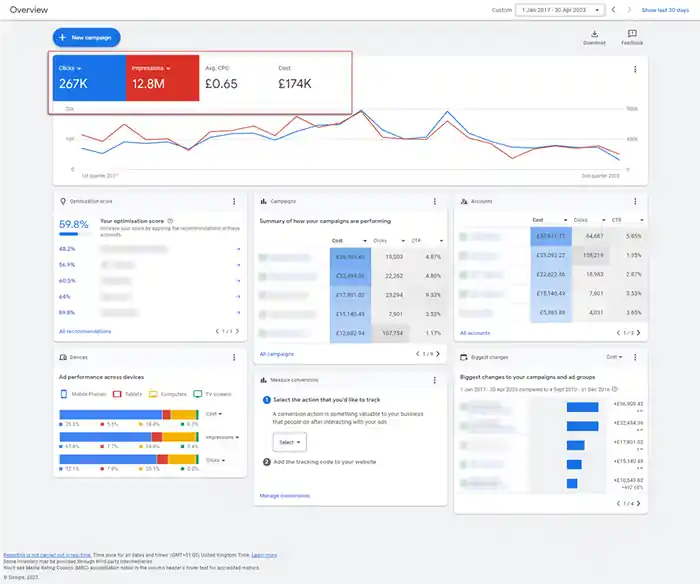
Task: Open the Clicks metric dropdown tile
Action: coord(89,78)
